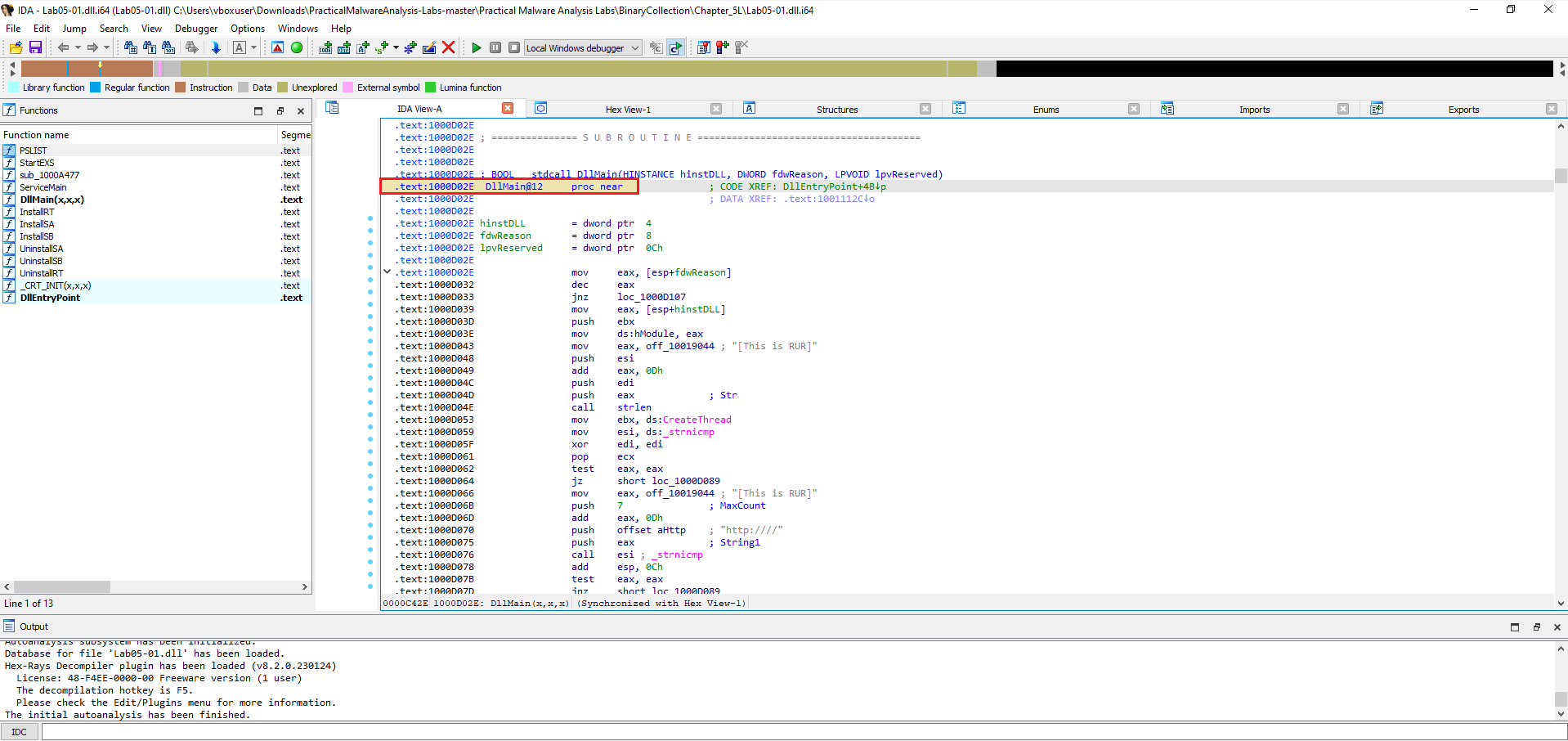
Task: Stop the debugging session
Action: tap(513, 47)
